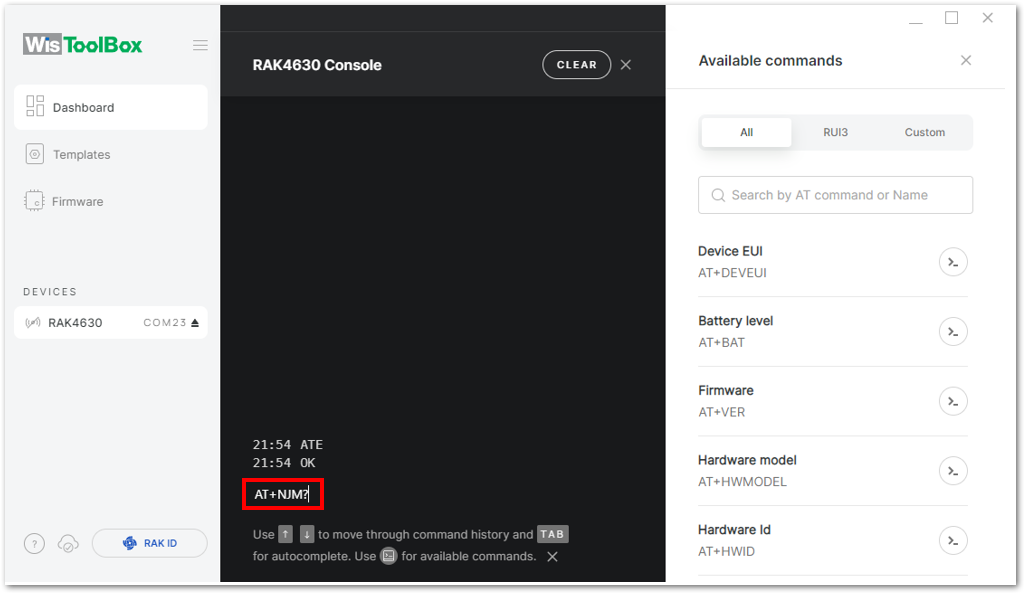Run the Hardware Id AT+HWID command
The width and height of the screenshot is (1025, 594).
(952, 540)
